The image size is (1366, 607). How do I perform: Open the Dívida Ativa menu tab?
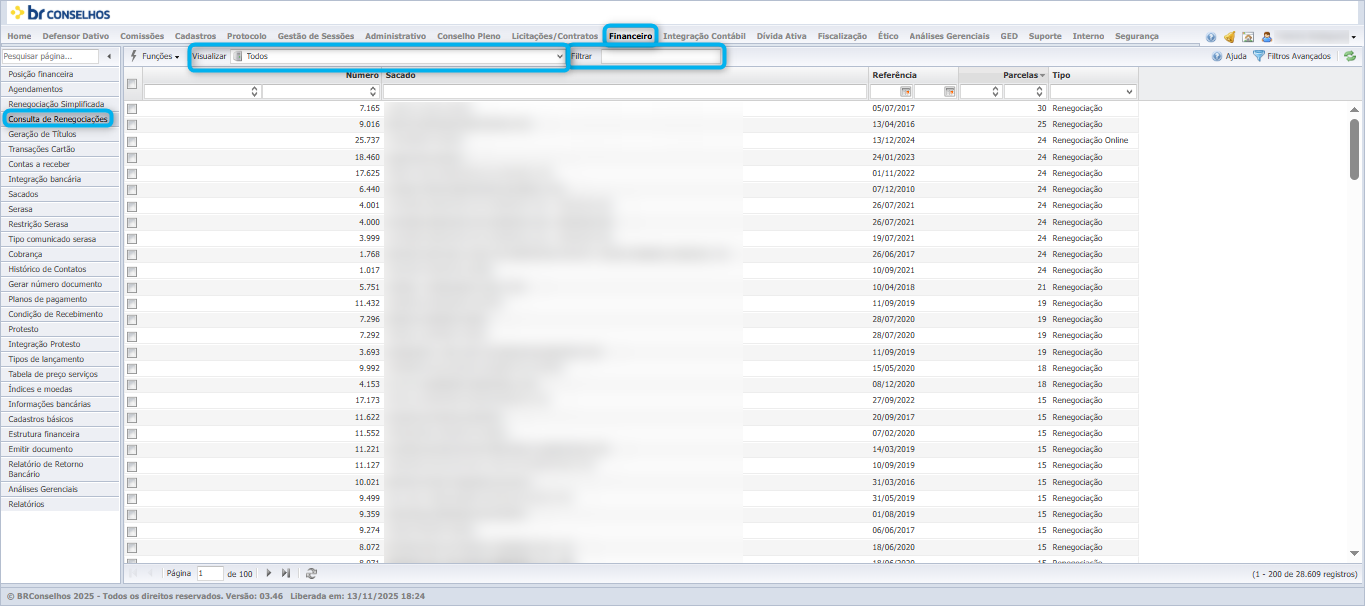[x=782, y=36]
